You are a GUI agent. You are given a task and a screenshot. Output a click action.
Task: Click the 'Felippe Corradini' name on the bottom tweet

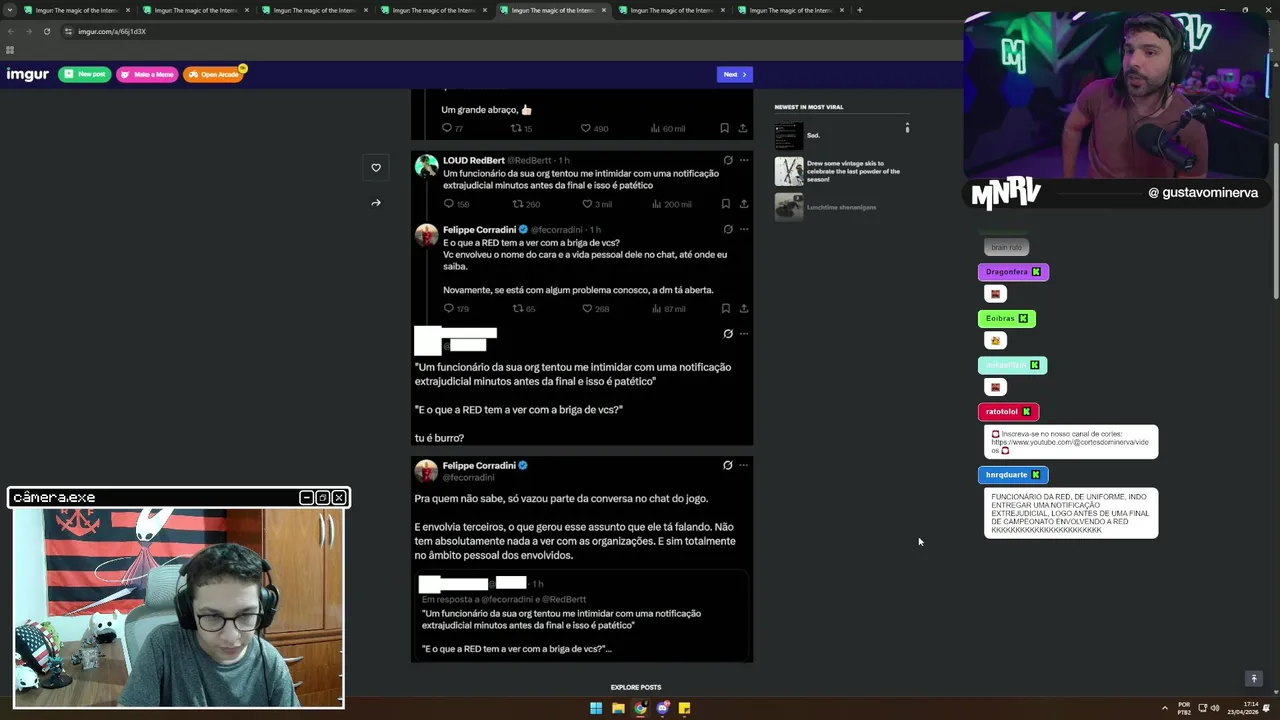click(x=479, y=465)
